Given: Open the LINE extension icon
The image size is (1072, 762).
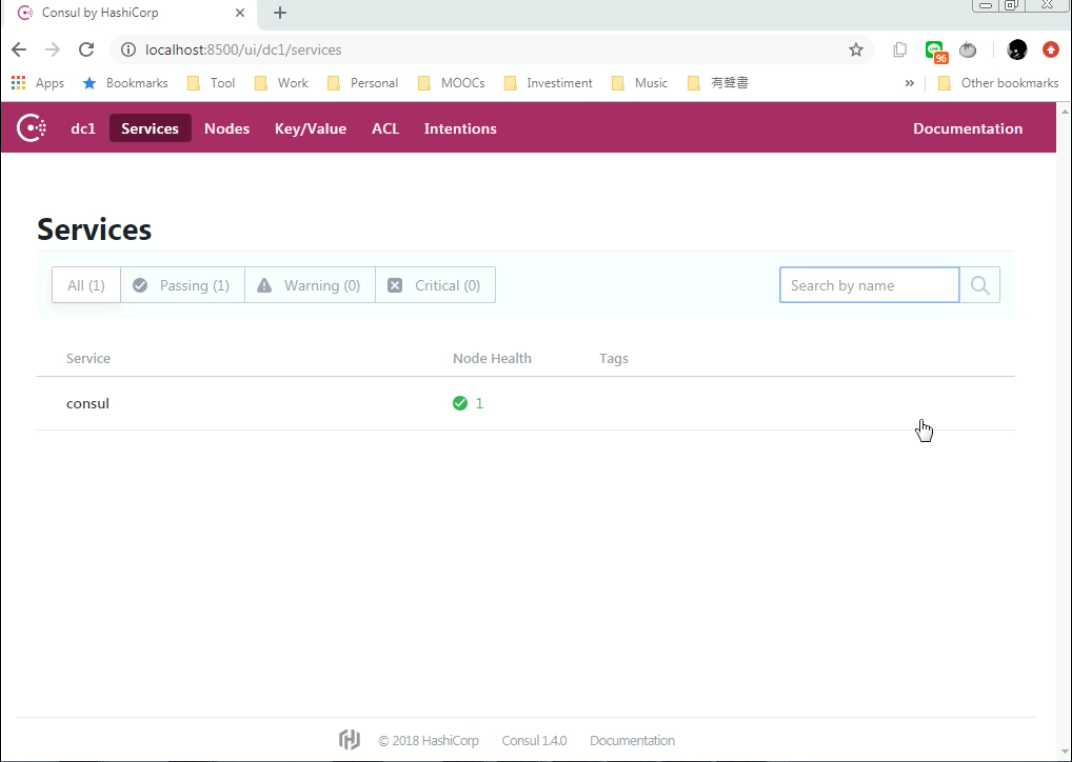Looking at the screenshot, I should 935,51.
